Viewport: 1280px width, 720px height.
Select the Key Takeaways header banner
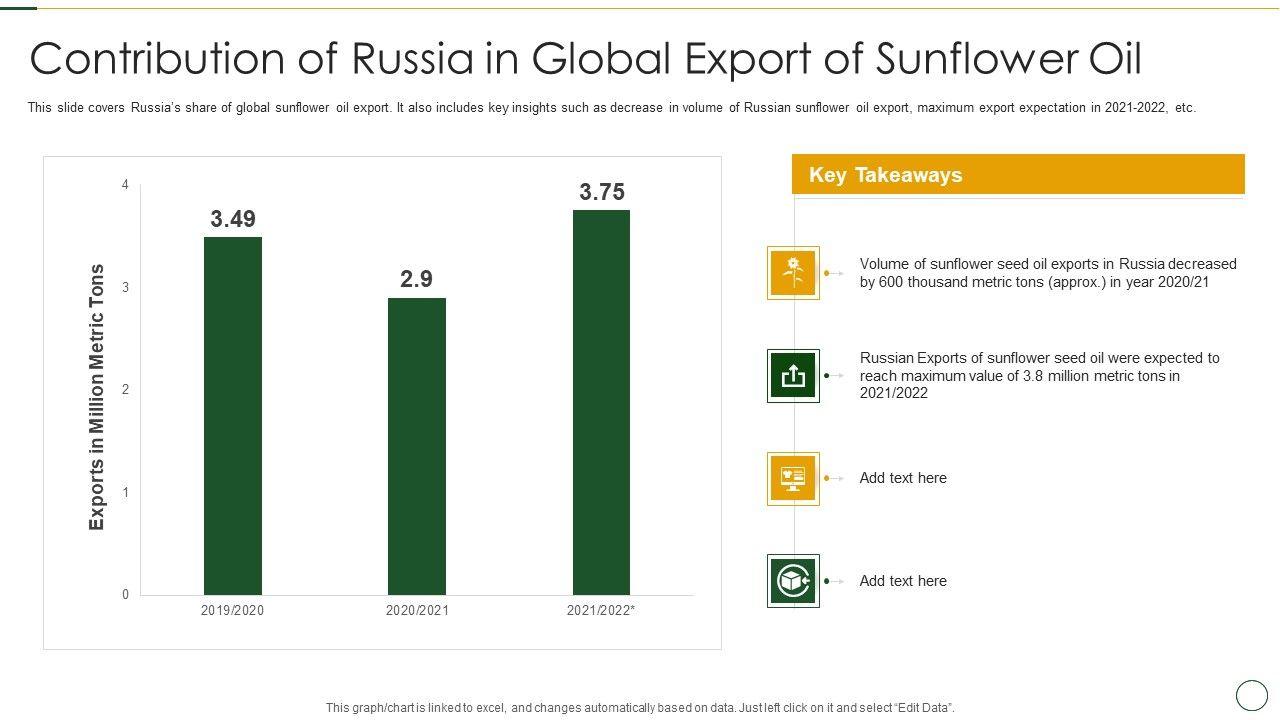1018,175
